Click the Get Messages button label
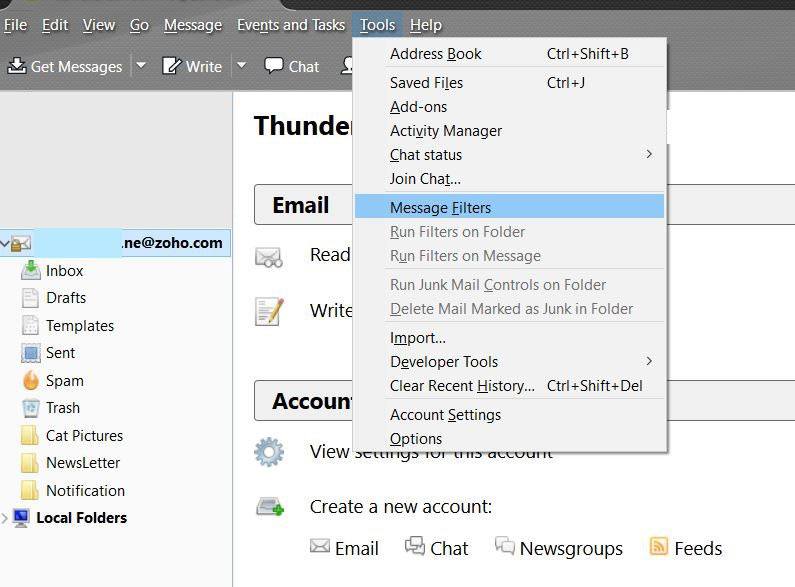The image size is (795, 587). tap(77, 66)
